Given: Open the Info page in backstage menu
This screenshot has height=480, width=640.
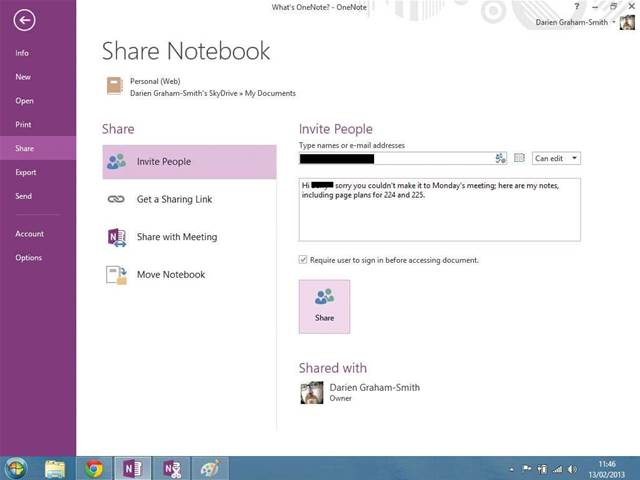Looking at the screenshot, I should (22, 53).
